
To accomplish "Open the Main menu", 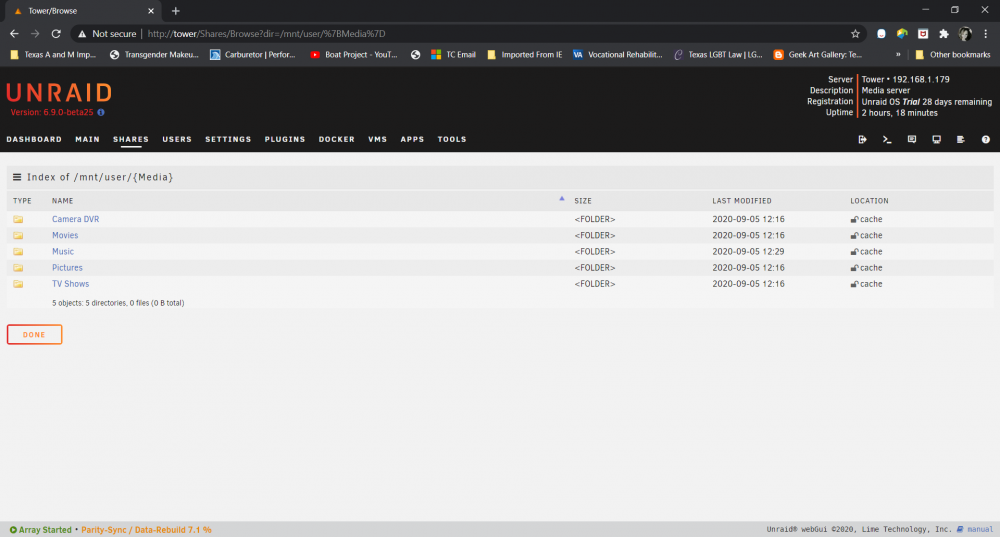I will 87,139.
